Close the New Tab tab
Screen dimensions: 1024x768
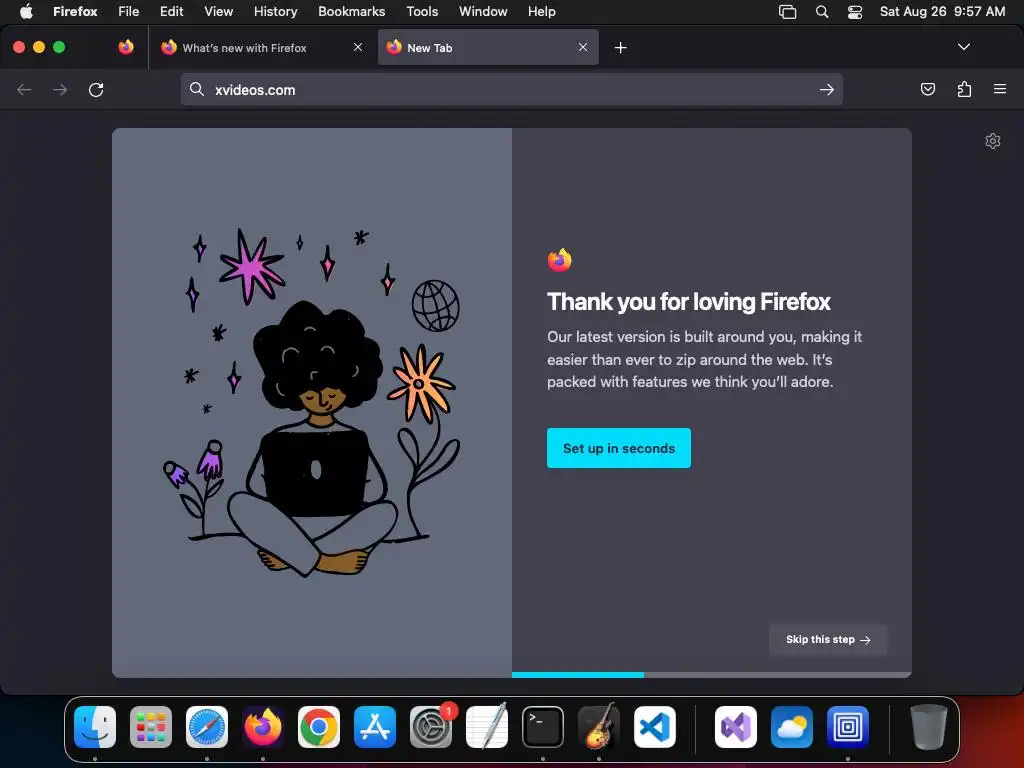click(x=583, y=47)
